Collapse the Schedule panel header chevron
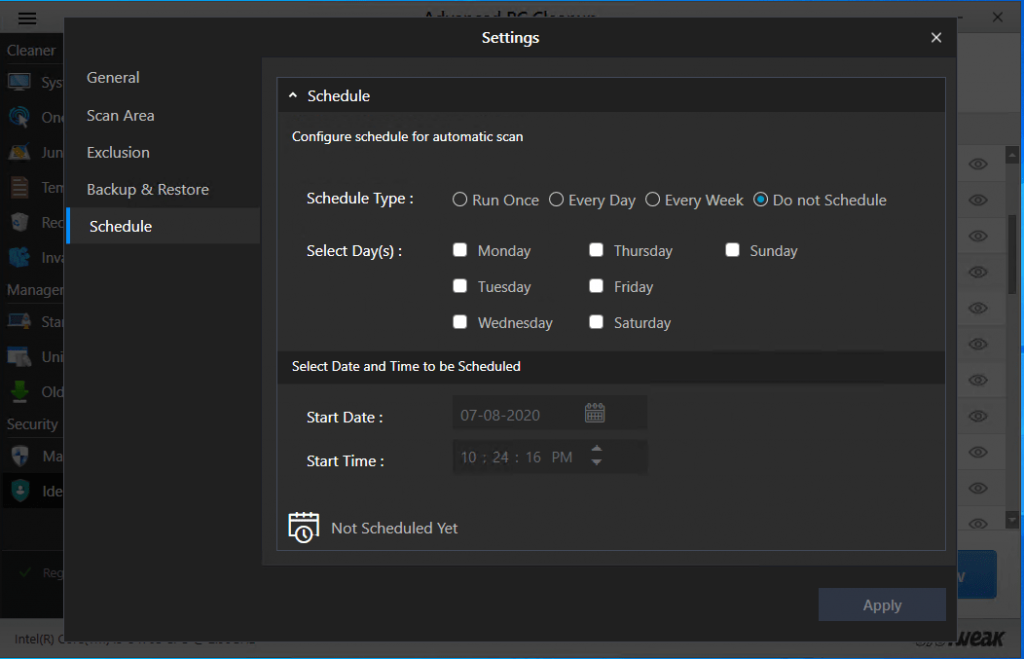Screen dimensions: 1024x659 tap(293, 95)
